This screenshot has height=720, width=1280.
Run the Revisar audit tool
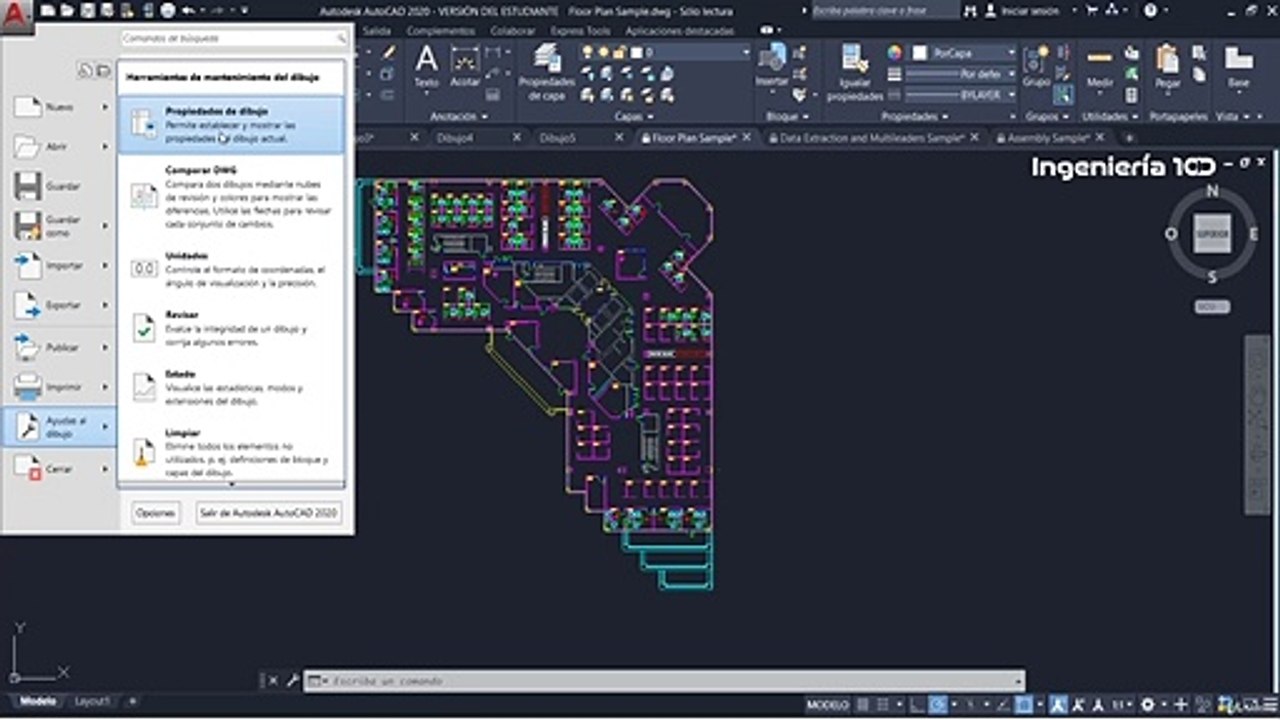231,328
